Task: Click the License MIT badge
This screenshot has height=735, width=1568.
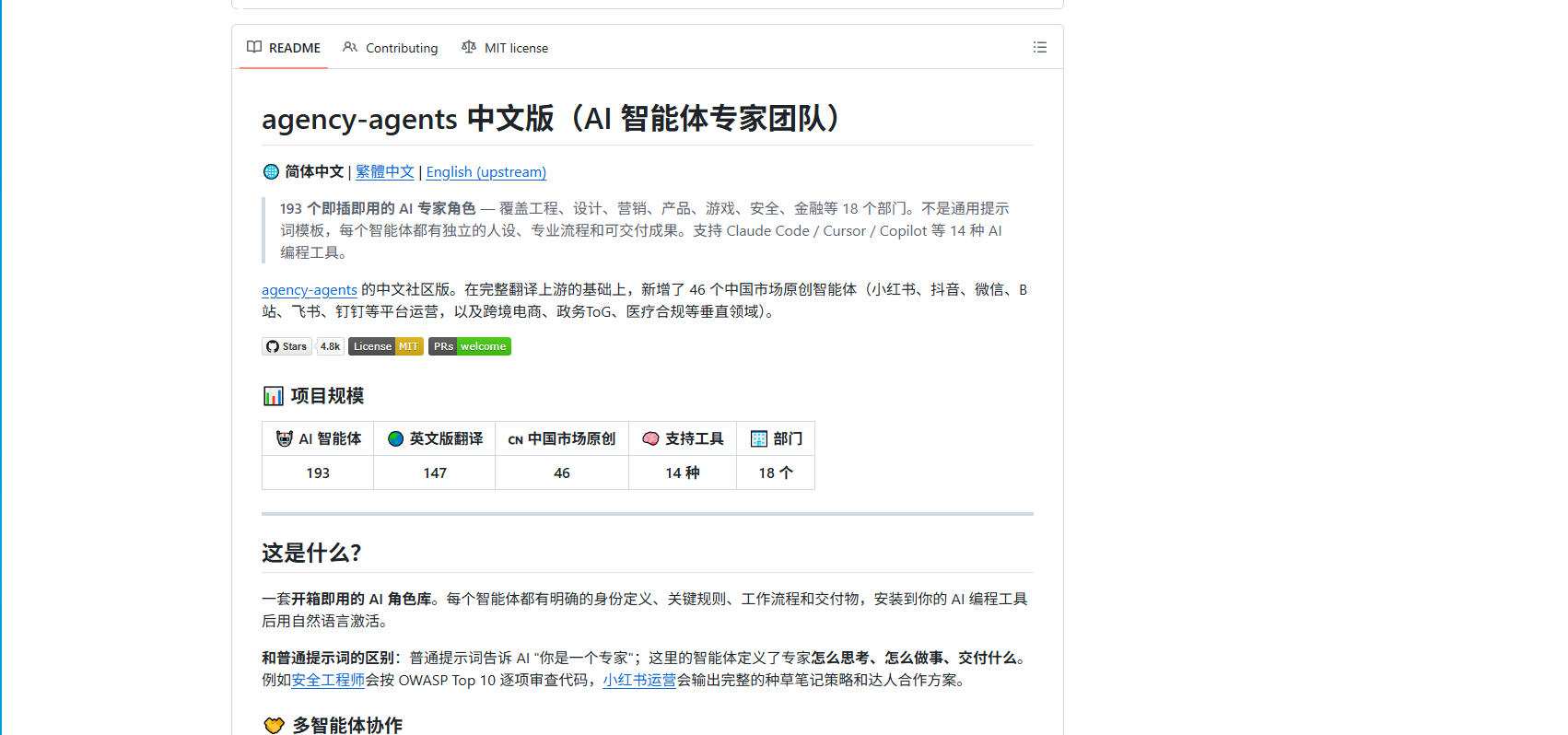Action: (x=385, y=346)
